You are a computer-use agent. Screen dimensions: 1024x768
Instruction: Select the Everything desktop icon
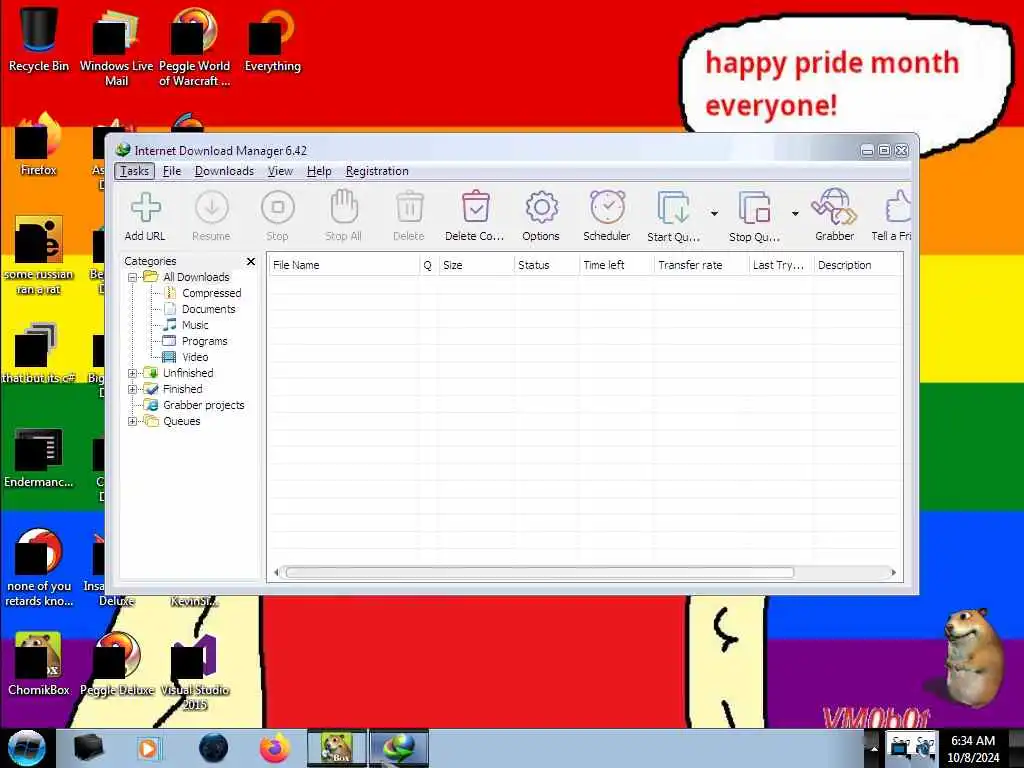(272, 39)
